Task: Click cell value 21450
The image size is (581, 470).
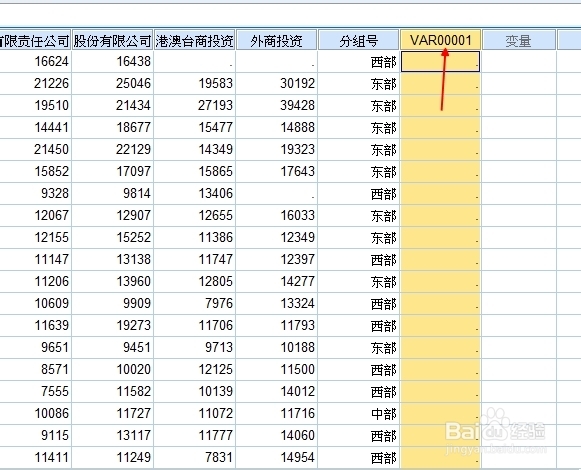Action: click(52, 149)
